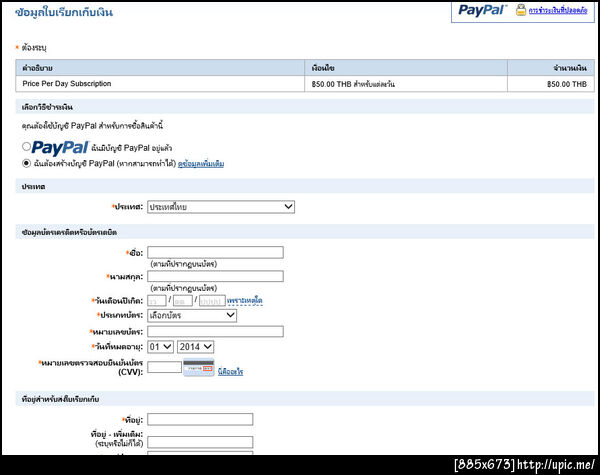Open the 'what is this' link beside the CVV field
This screenshot has width=600, height=475.
tap(230, 372)
